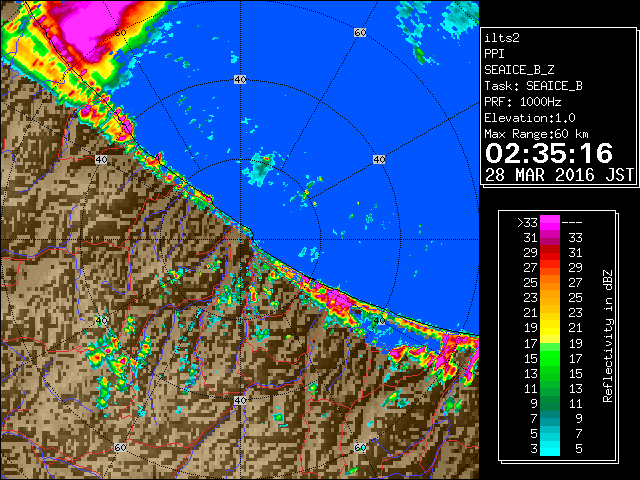Image resolution: width=640 pixels, height=480 pixels.
Task: Click the "60" range label in the southwest
Action: 120,447
